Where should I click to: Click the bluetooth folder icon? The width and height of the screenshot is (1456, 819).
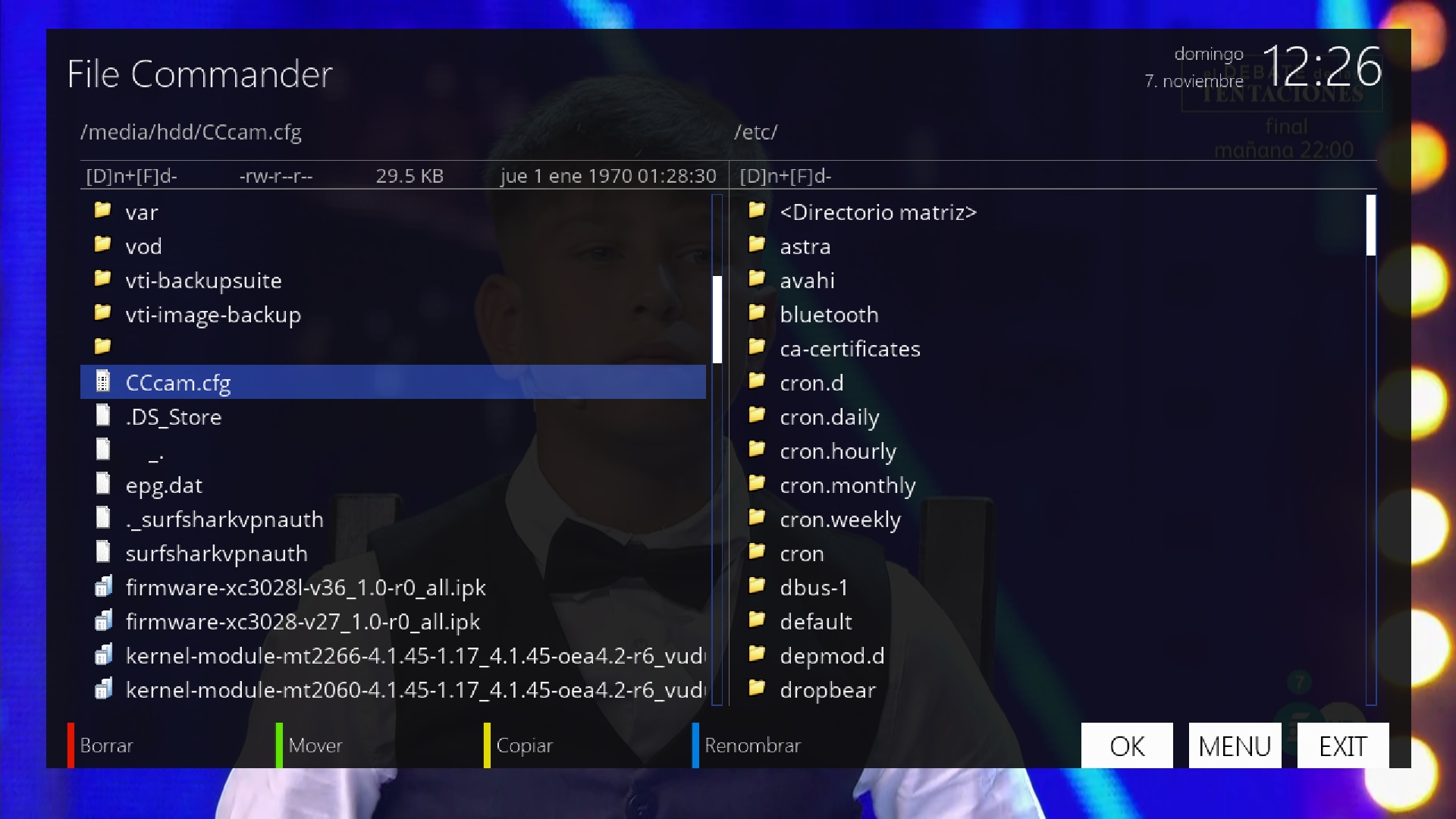coord(756,313)
